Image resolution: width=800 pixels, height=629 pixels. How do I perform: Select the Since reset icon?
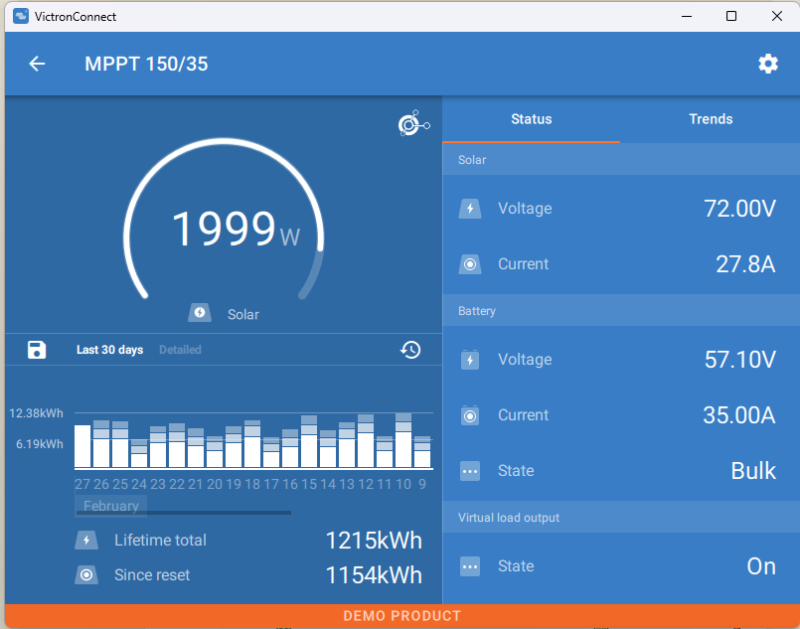[x=87, y=575]
